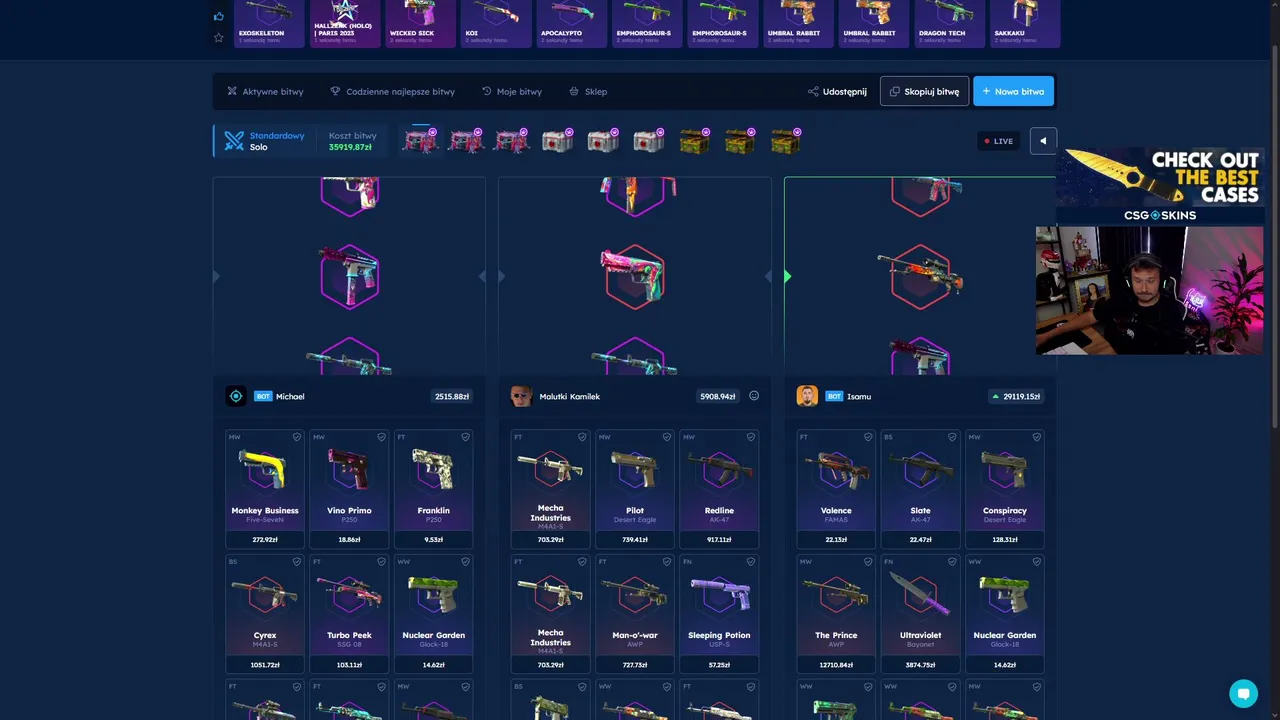
Task: Open the Aktywne bitwy tab
Action: tap(265, 91)
